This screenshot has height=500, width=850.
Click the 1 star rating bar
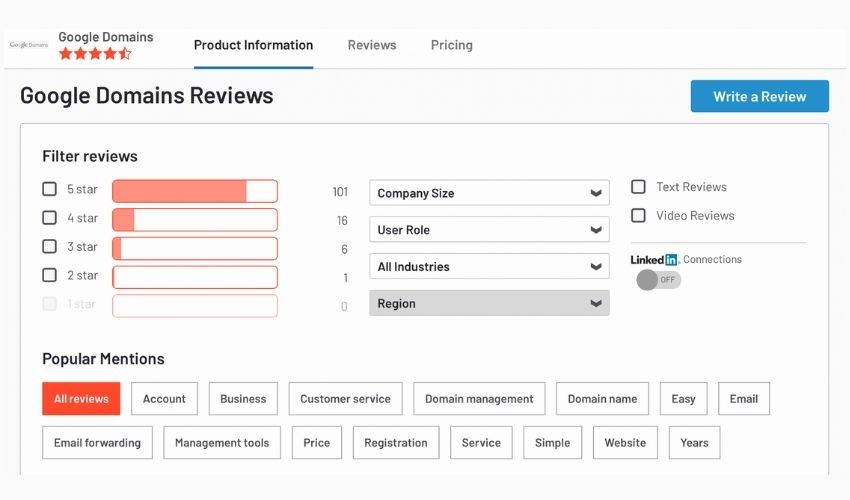coord(195,306)
